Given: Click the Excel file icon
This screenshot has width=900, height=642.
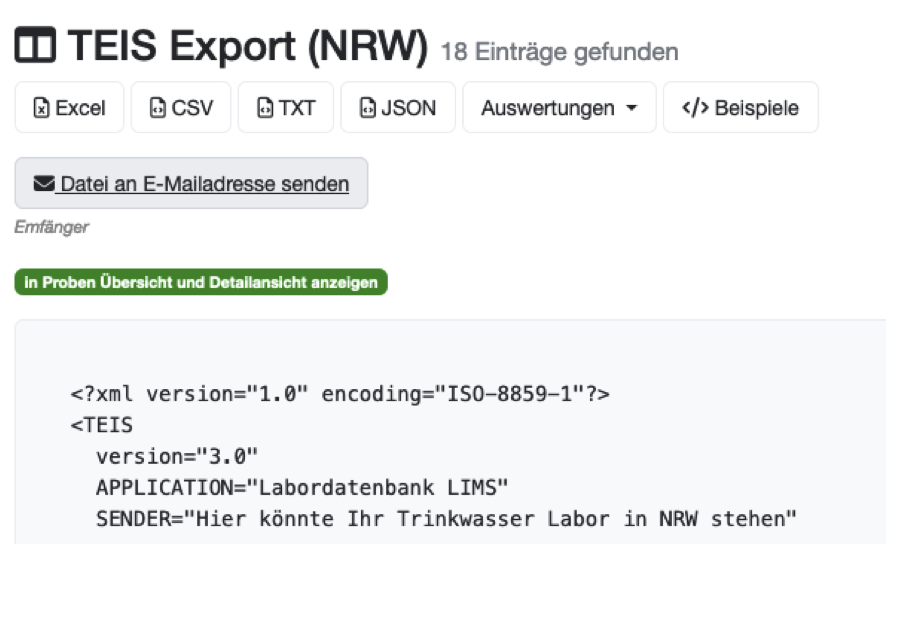Looking at the screenshot, I should (41, 108).
